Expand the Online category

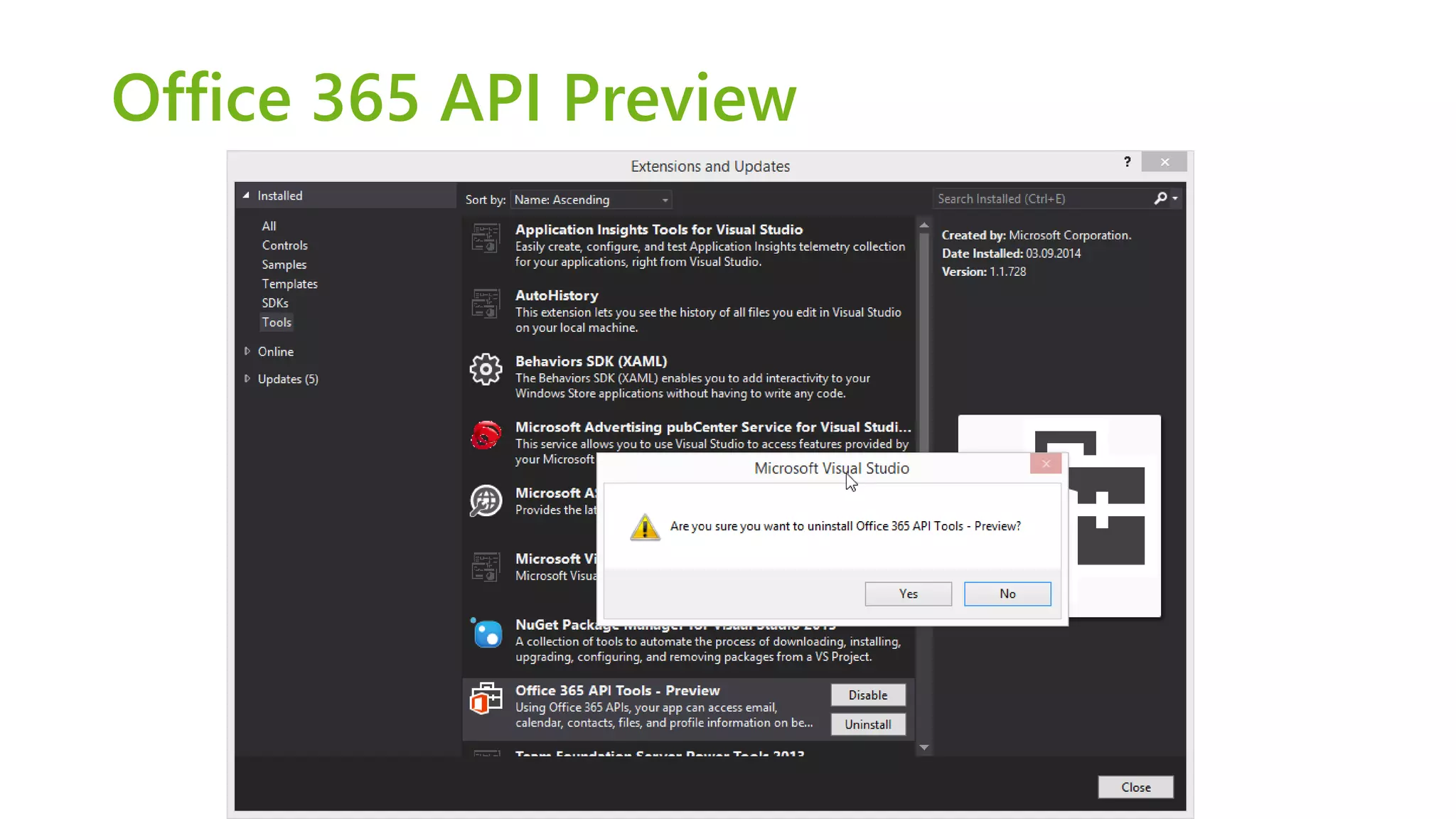(247, 351)
